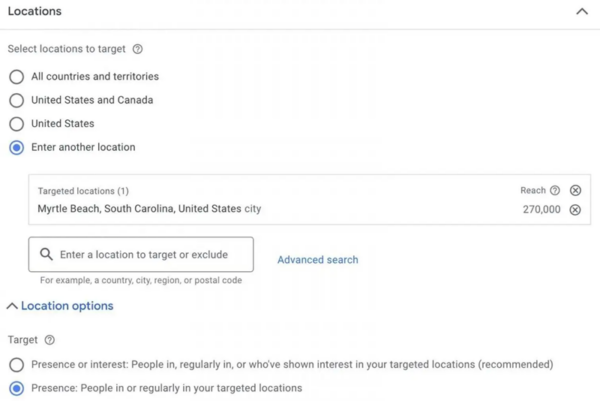Image resolution: width=600 pixels, height=401 pixels.
Task: Select the United States only option
Action: [x=16, y=124]
